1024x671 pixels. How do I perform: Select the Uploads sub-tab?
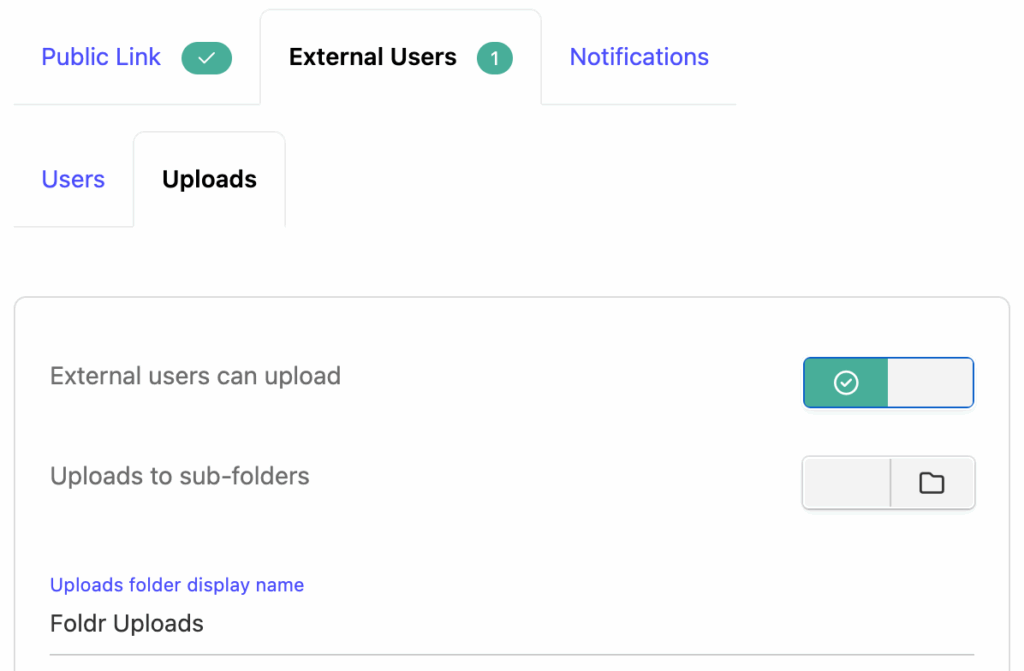[x=209, y=180]
